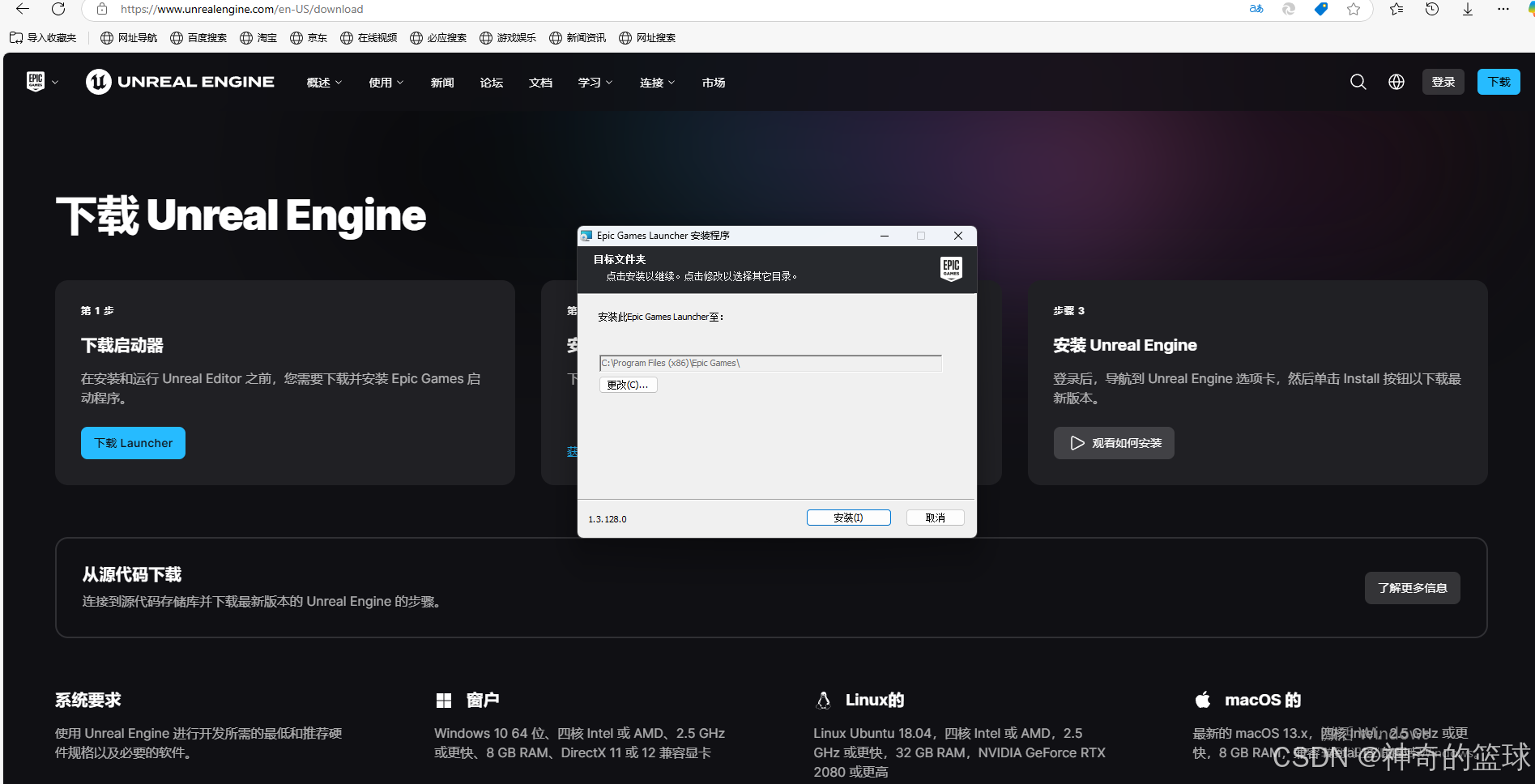
Task: Open 必应搜索 bookmark
Action: click(438, 37)
